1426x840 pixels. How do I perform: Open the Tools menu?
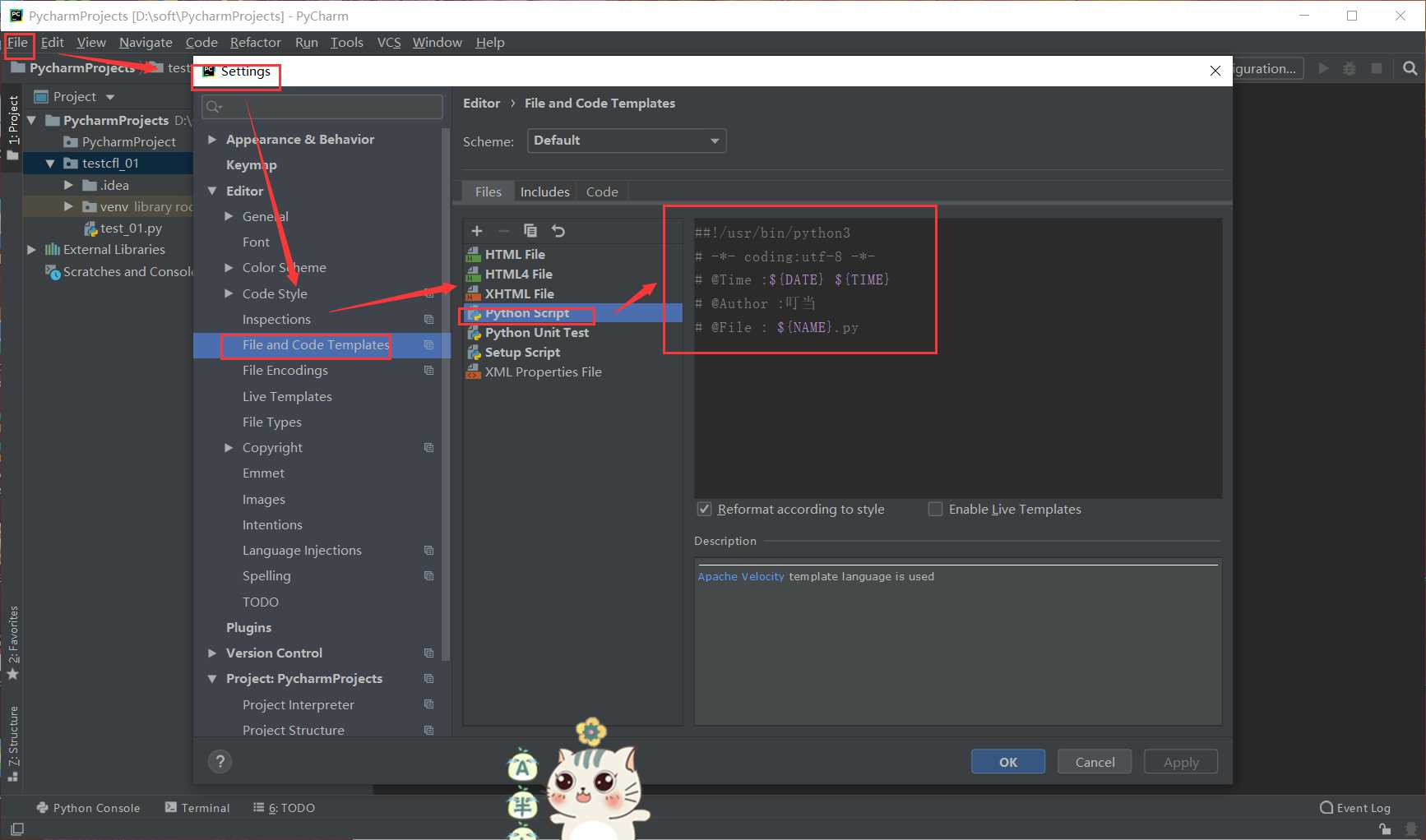click(x=346, y=42)
